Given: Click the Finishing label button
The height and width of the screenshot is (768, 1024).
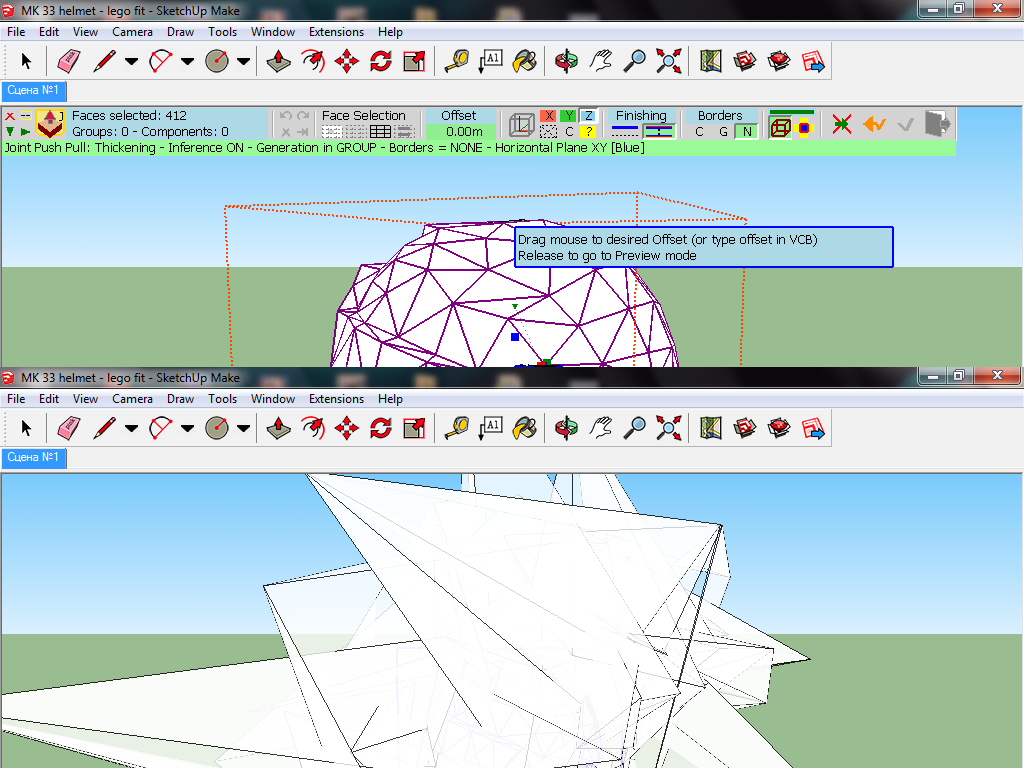Looking at the screenshot, I should [x=641, y=115].
